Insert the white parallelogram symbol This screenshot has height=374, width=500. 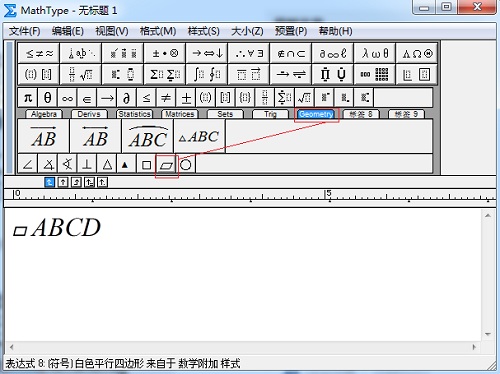tap(166, 165)
